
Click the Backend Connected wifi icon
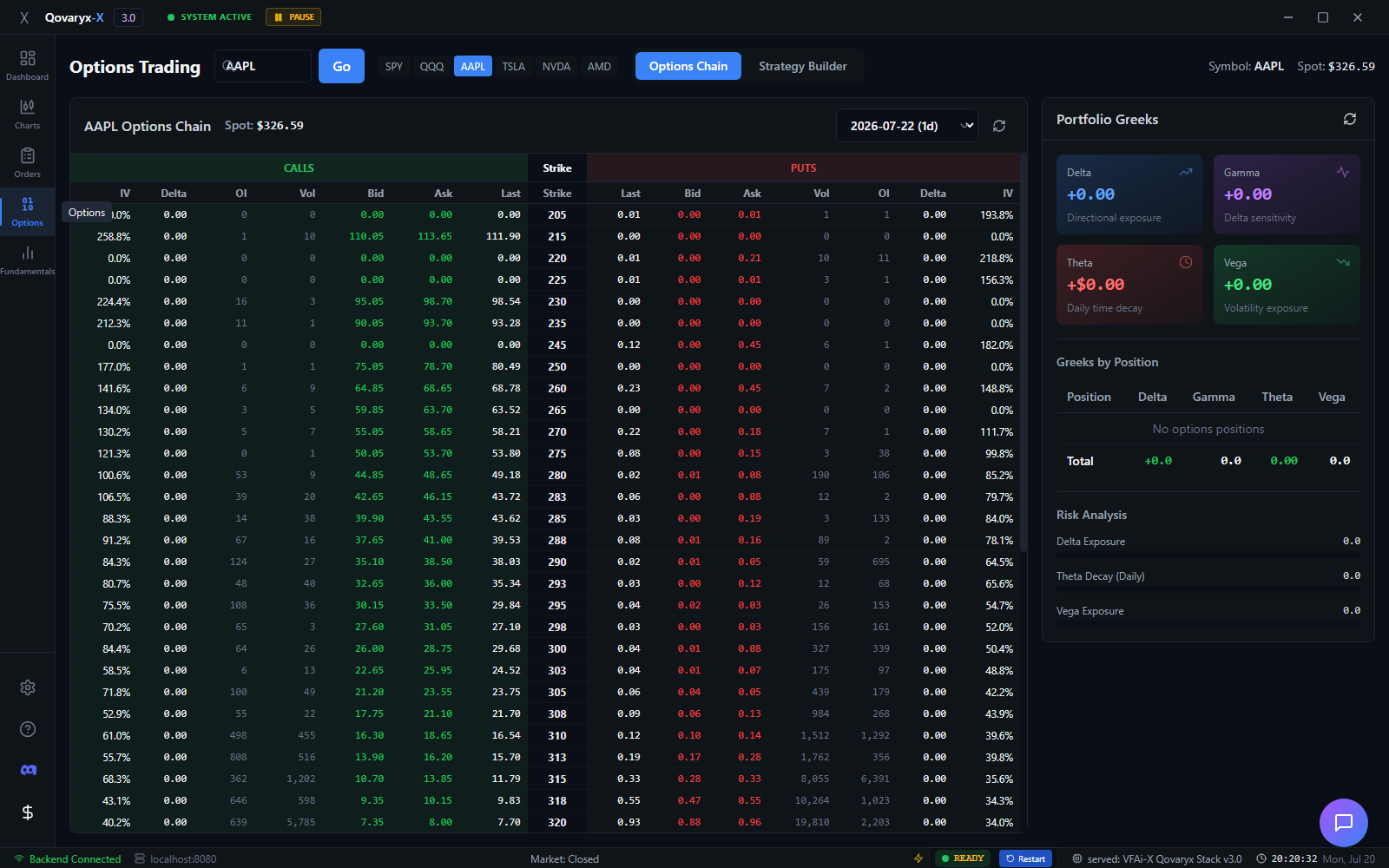click(x=19, y=858)
